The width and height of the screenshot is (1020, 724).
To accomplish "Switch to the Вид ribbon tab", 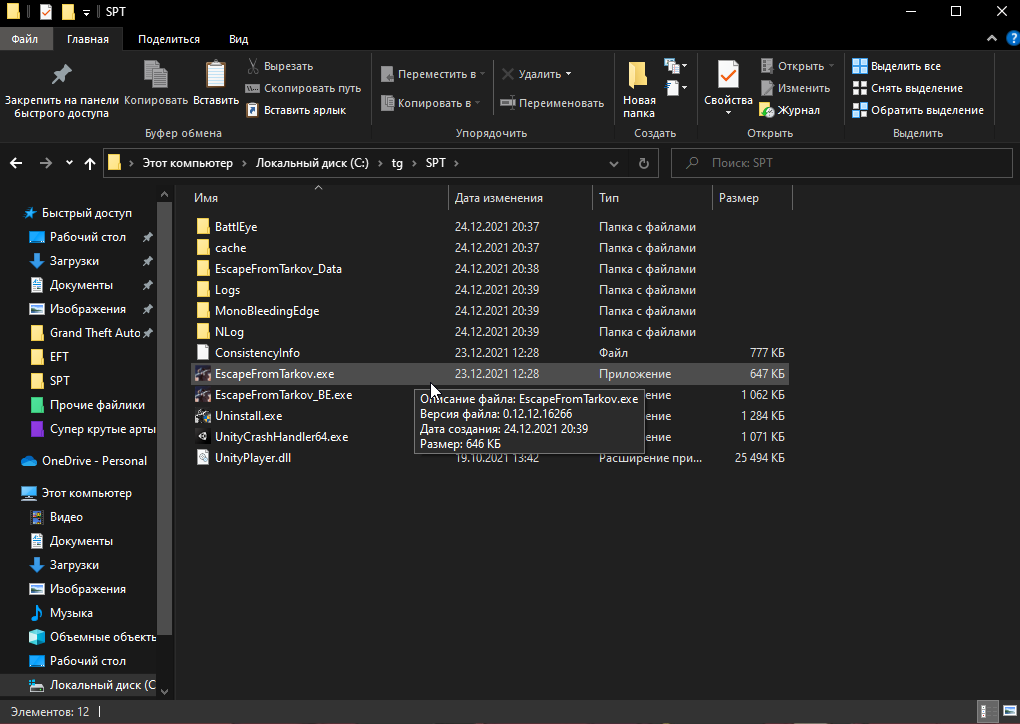I will 239,39.
